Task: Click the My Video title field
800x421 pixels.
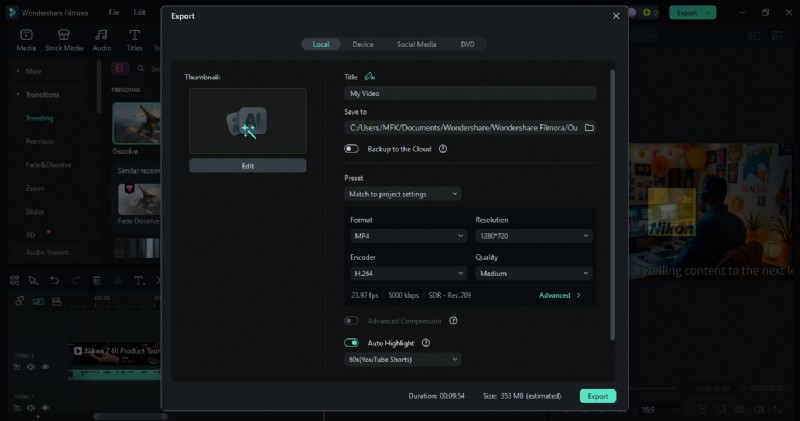Action: coord(470,93)
